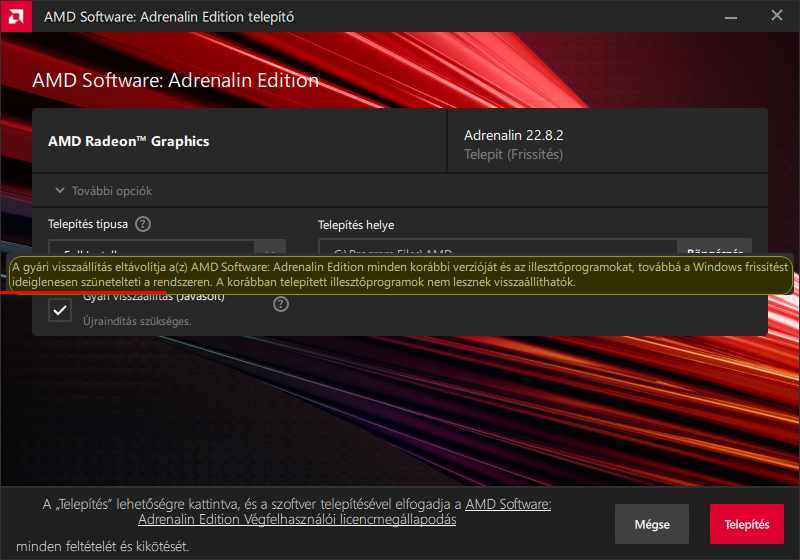
Task: Click the install location path field
Action: point(498,247)
